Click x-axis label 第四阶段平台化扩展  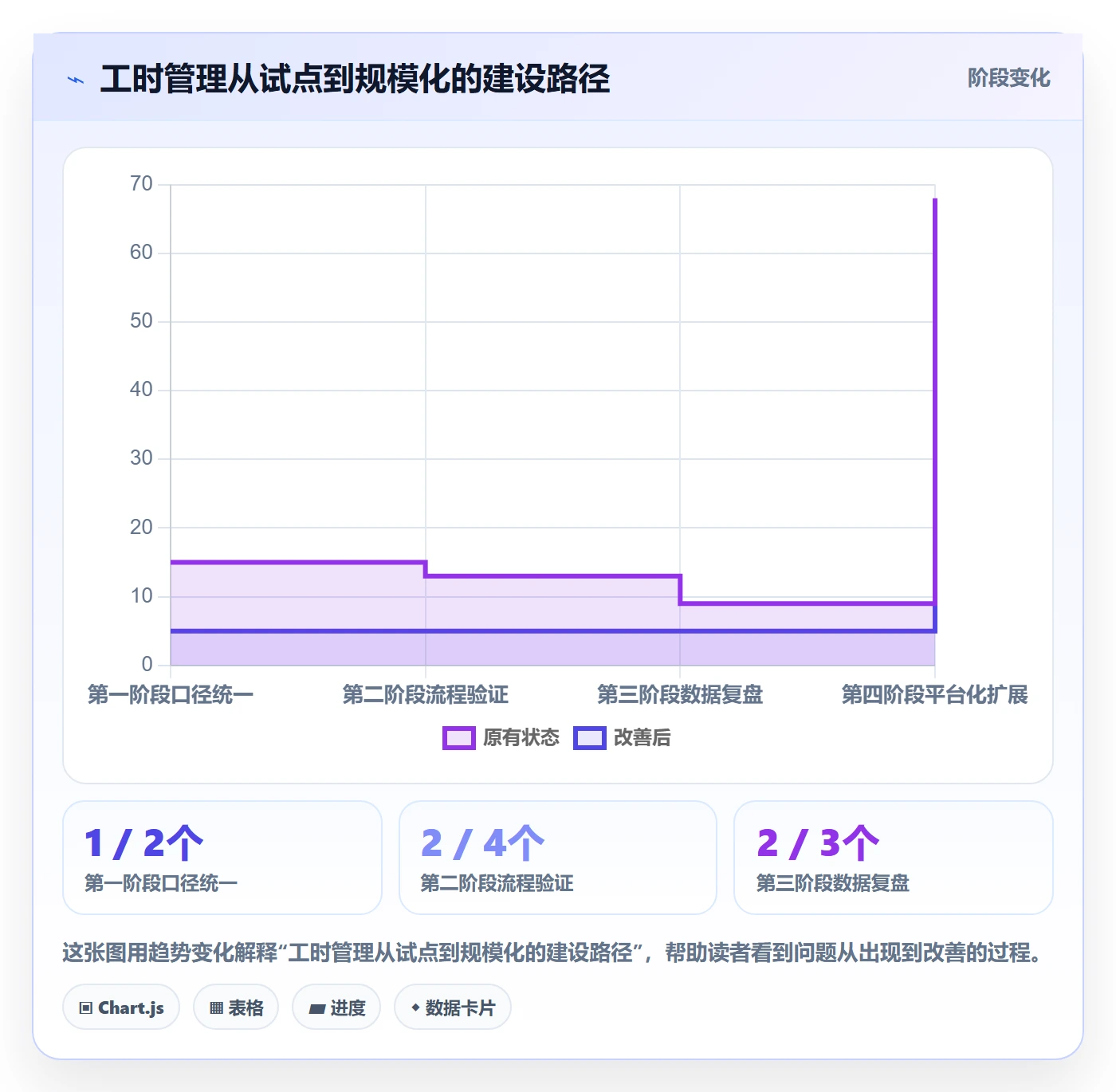point(935,695)
